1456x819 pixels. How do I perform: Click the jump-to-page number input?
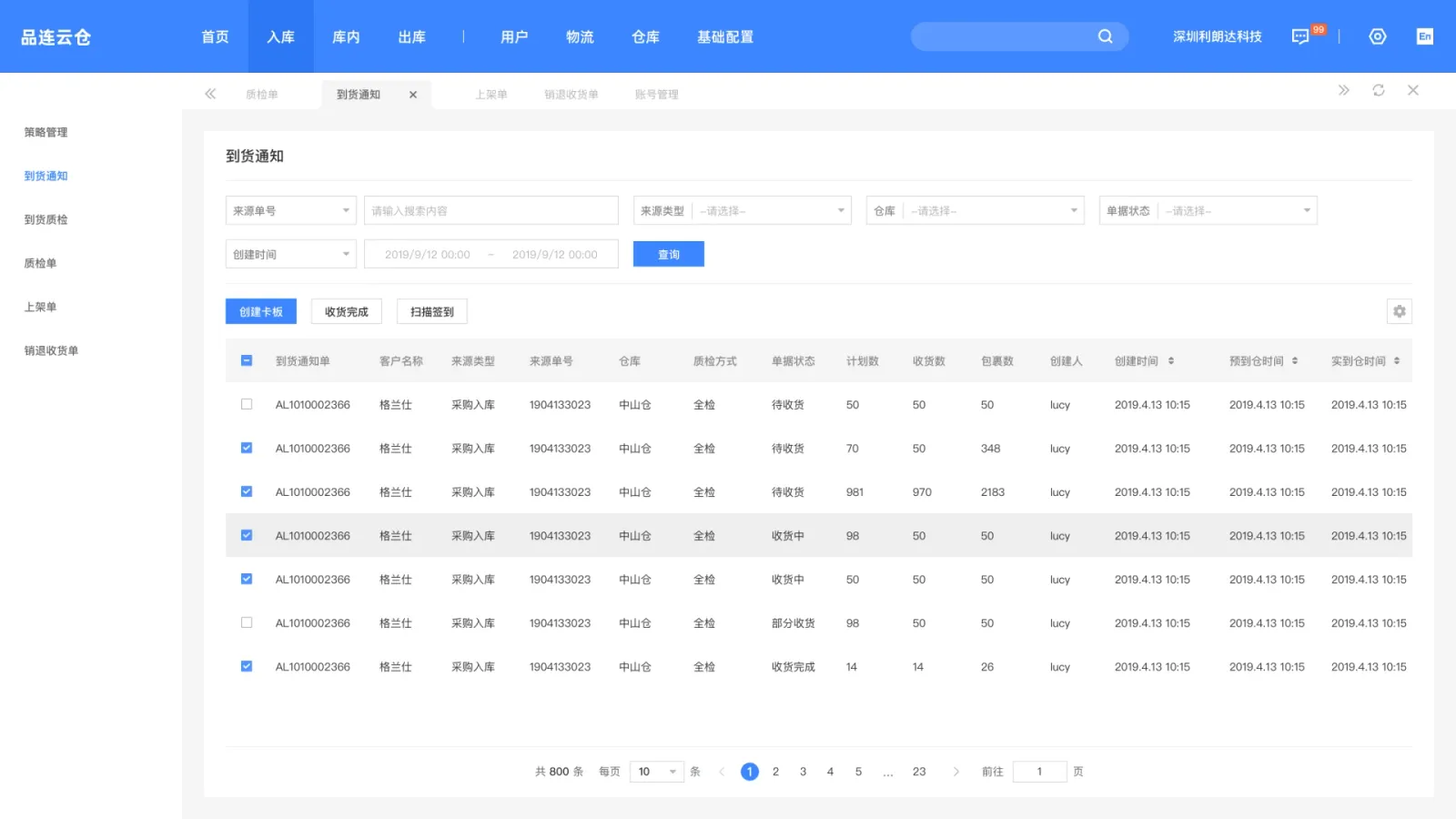[1039, 772]
